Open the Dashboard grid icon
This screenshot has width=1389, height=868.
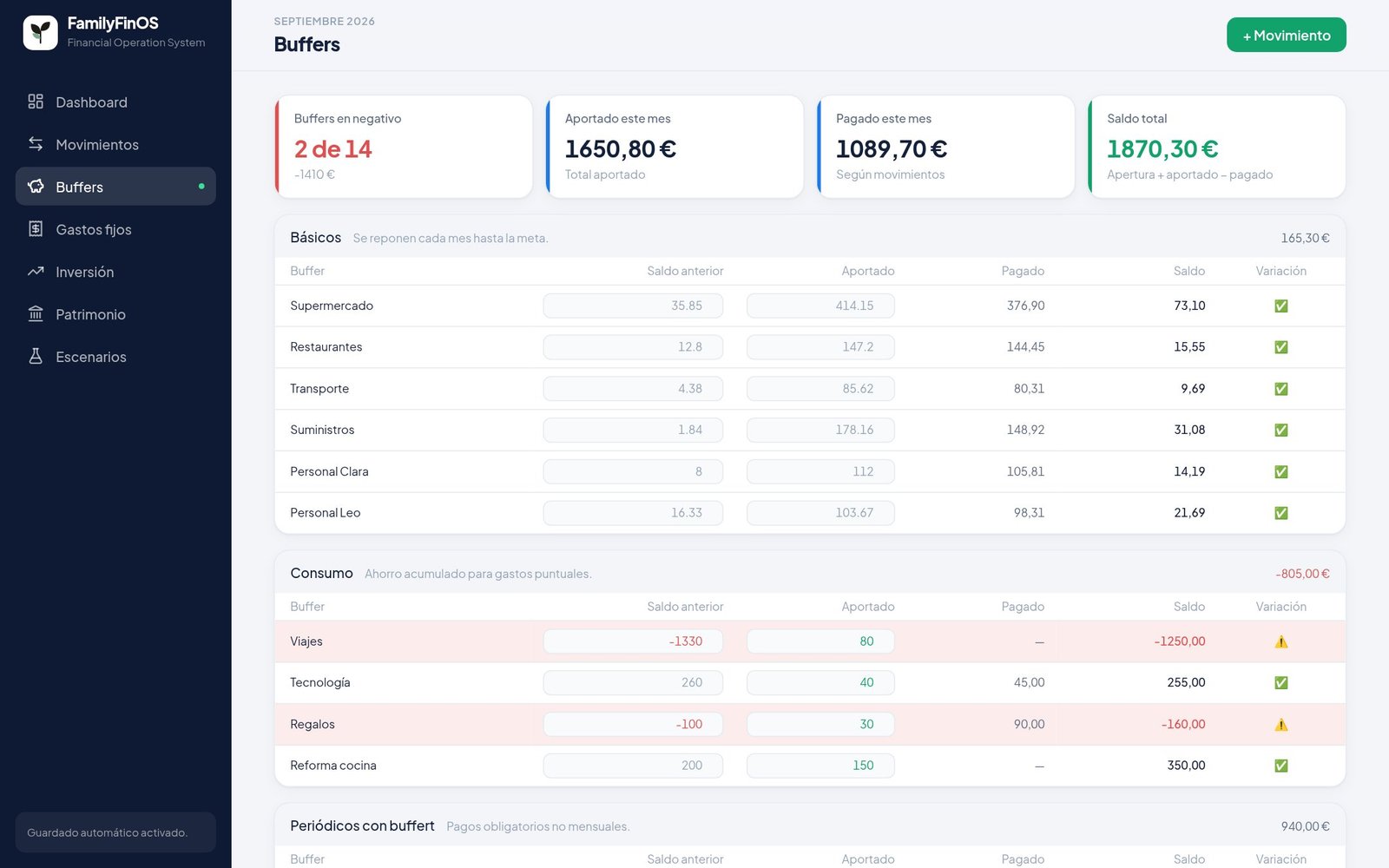click(x=36, y=102)
